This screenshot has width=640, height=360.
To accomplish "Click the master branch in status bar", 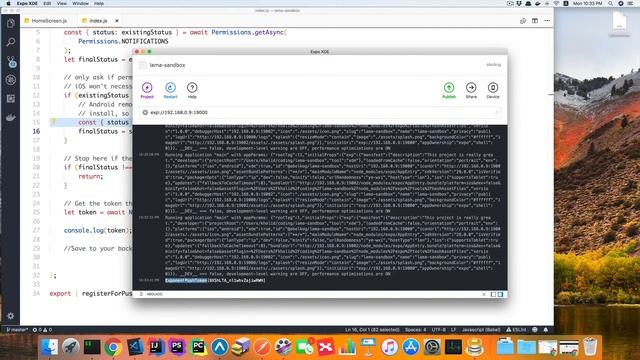I will tap(17, 329).
